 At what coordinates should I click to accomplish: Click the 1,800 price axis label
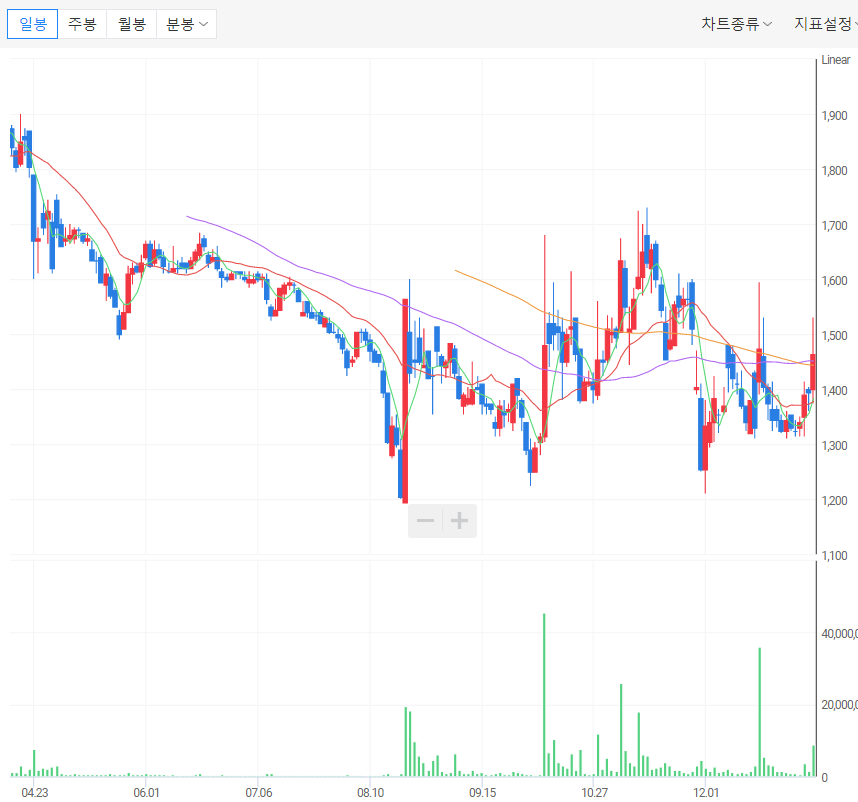[x=834, y=171]
